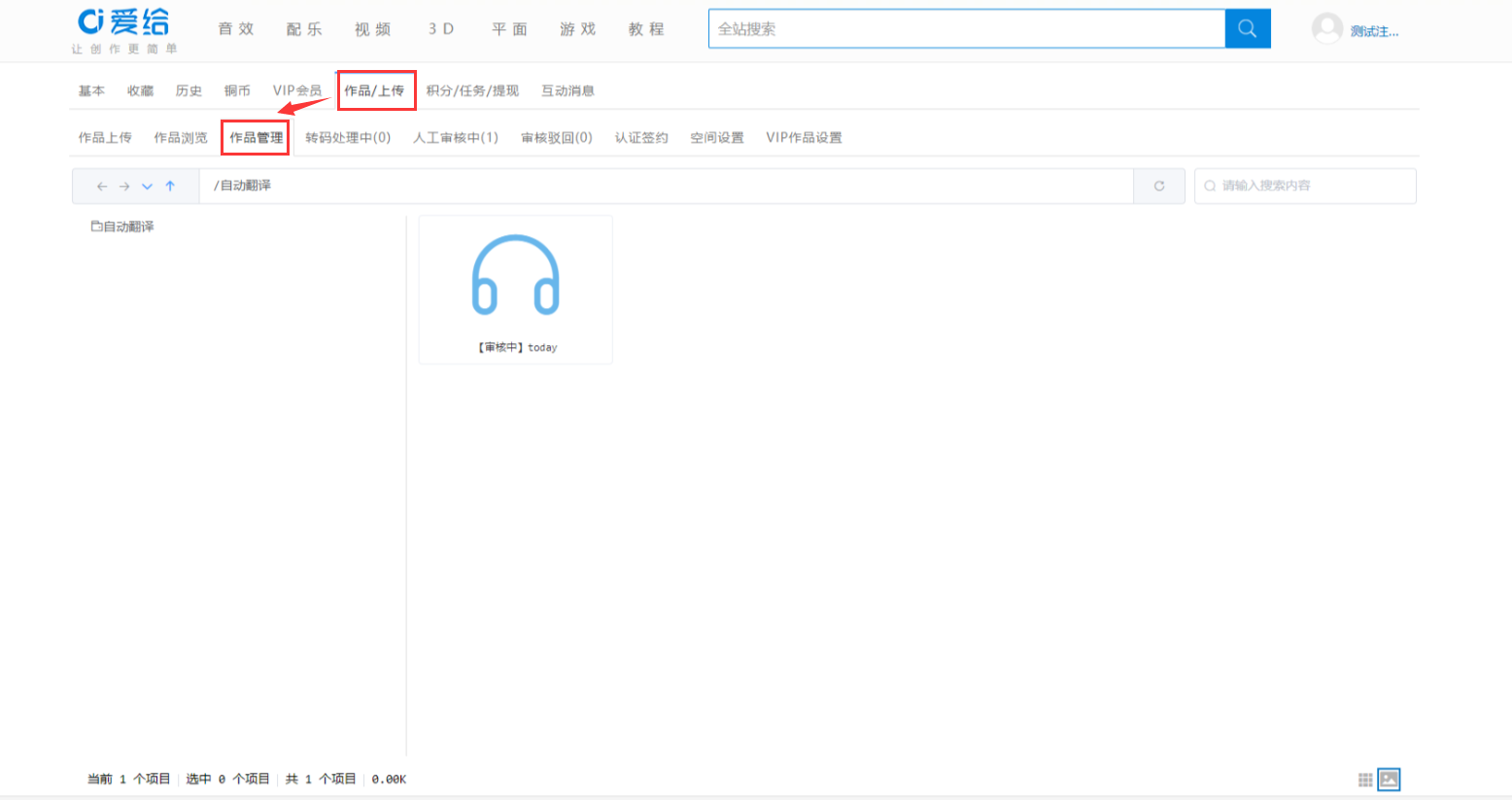
Task: Select the 作品/上传 tab
Action: (x=374, y=90)
